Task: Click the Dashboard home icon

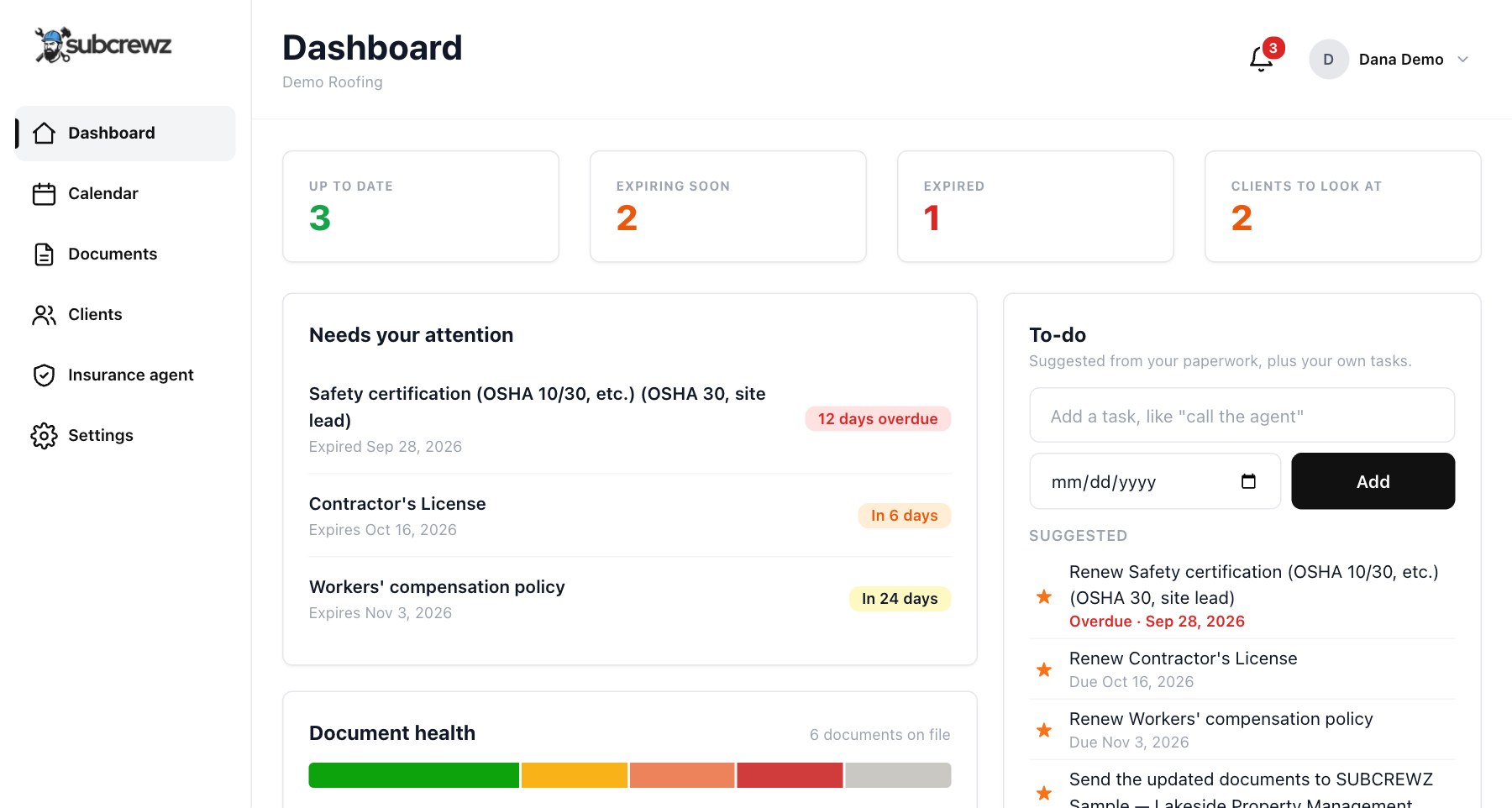Action: point(45,134)
